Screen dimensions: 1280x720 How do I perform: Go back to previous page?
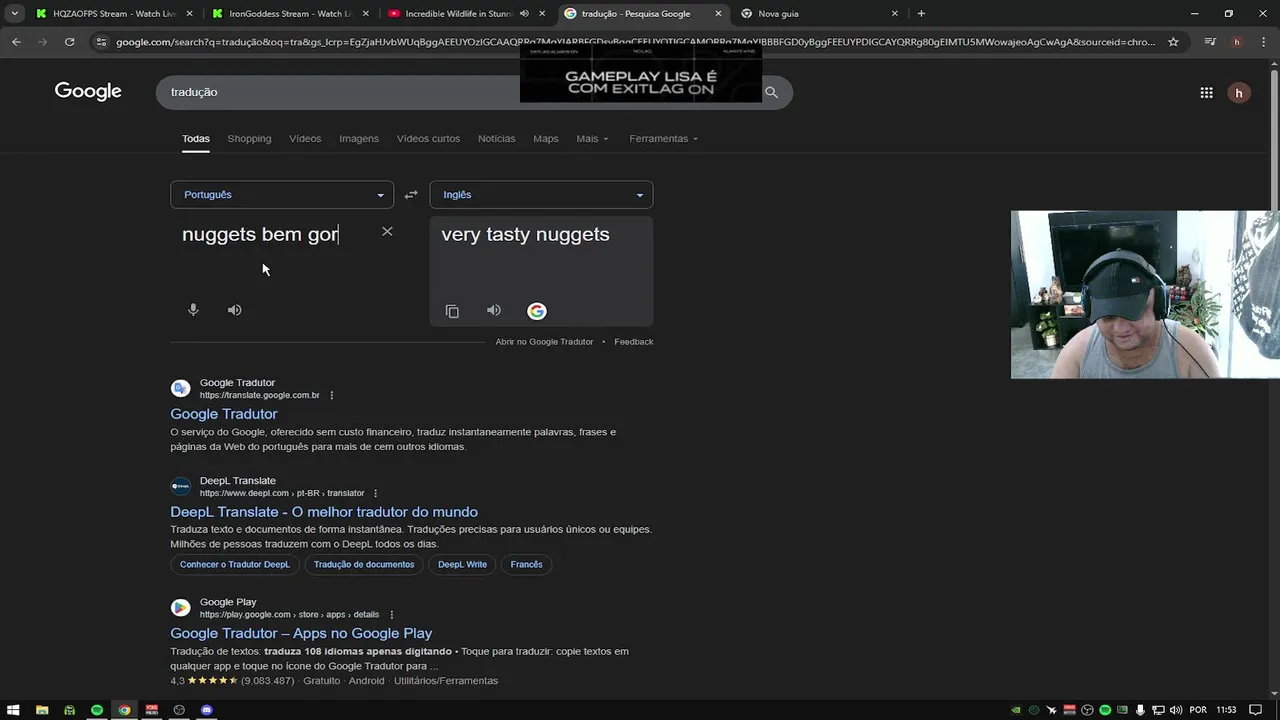tap(16, 42)
